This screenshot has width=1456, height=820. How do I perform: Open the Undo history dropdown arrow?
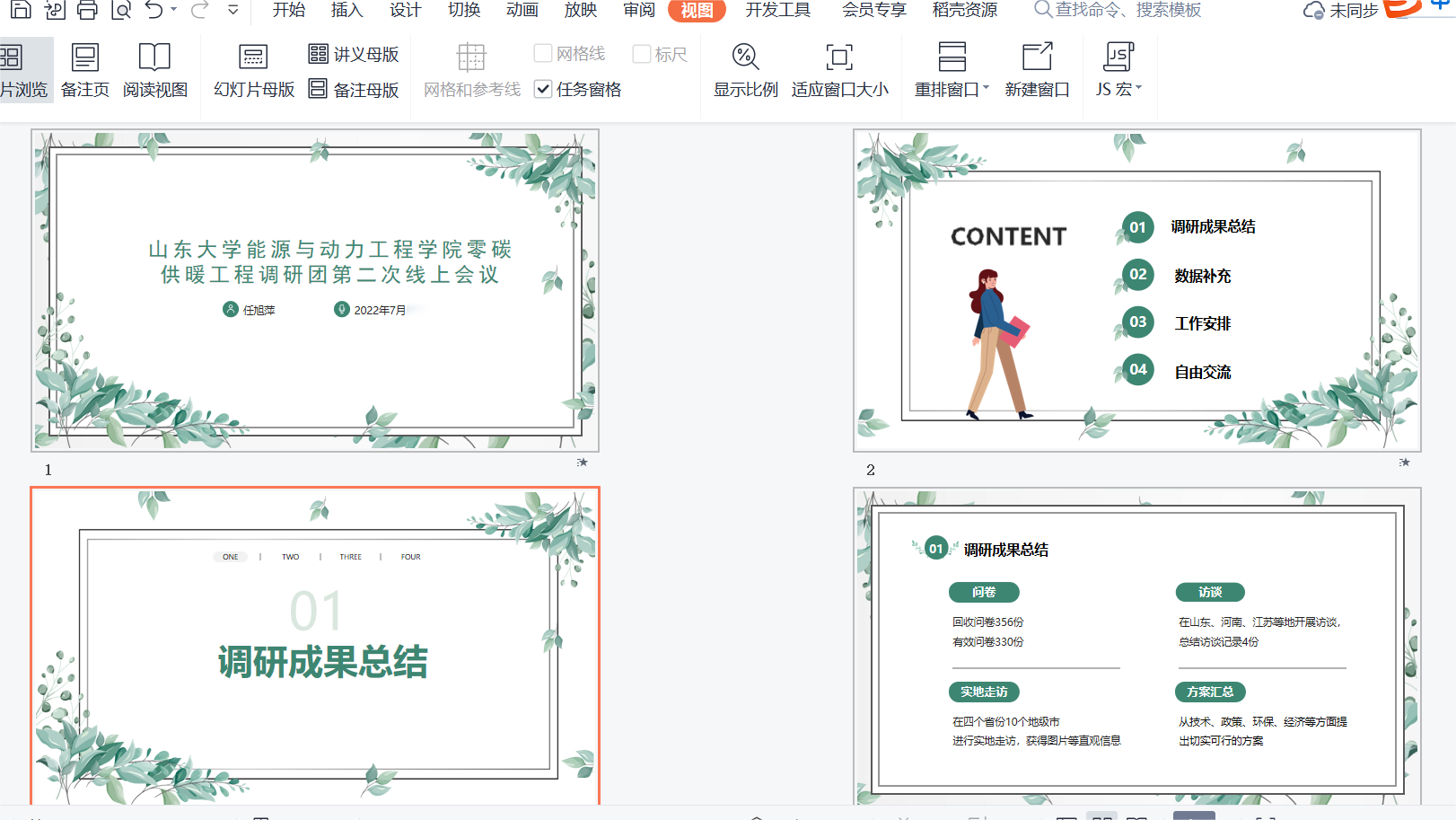(174, 10)
